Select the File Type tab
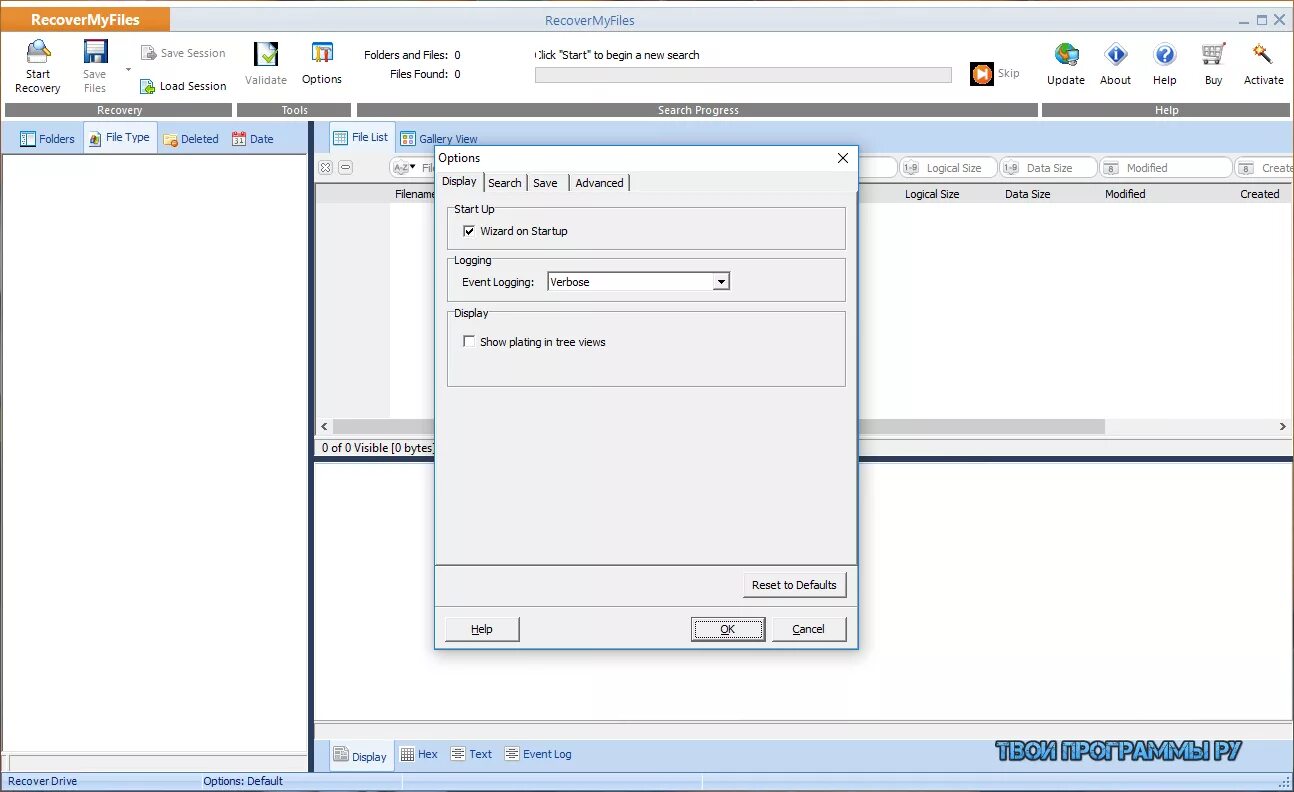1294x792 pixels. pyautogui.click(x=120, y=138)
